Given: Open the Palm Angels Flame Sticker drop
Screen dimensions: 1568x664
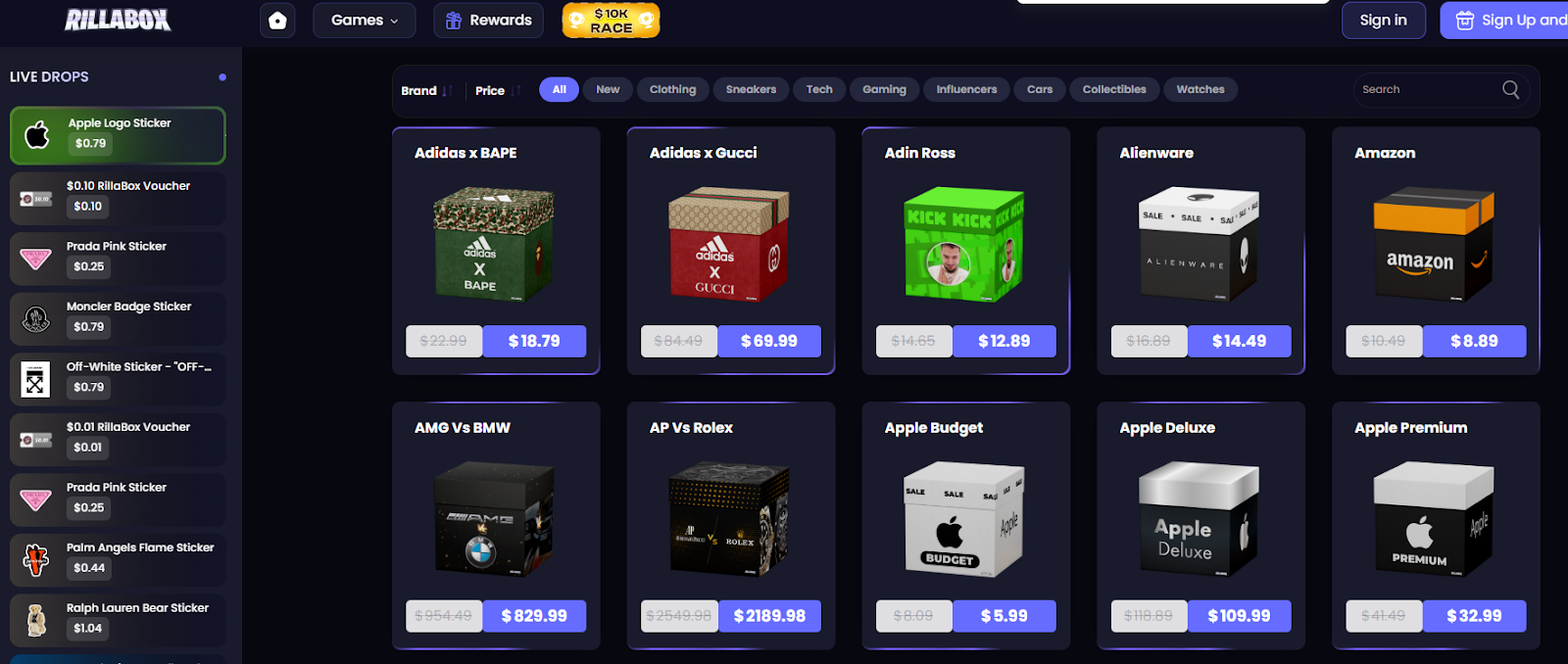Looking at the screenshot, I should [118, 559].
